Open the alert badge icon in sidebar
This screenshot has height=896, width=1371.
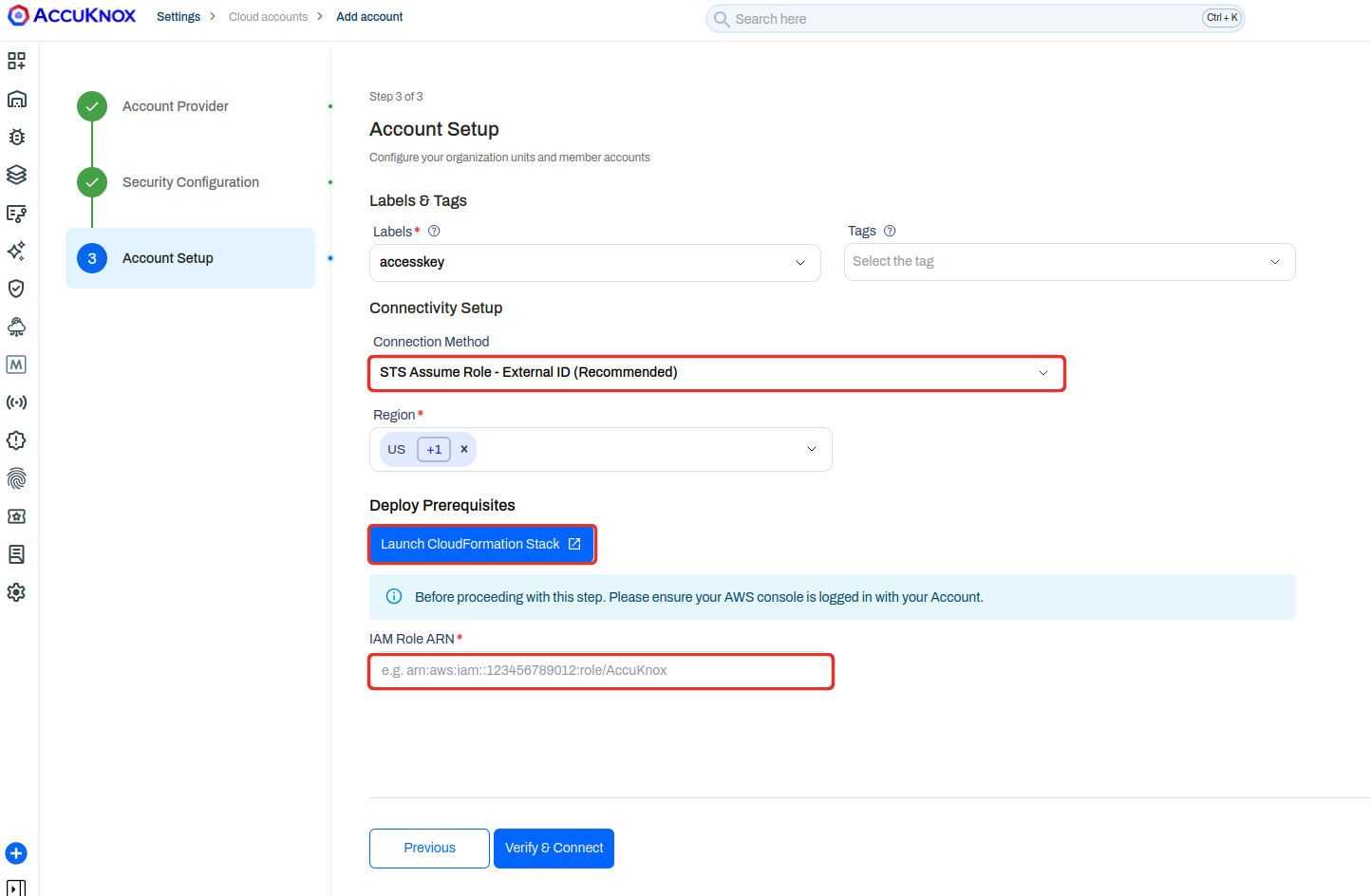pos(16,440)
